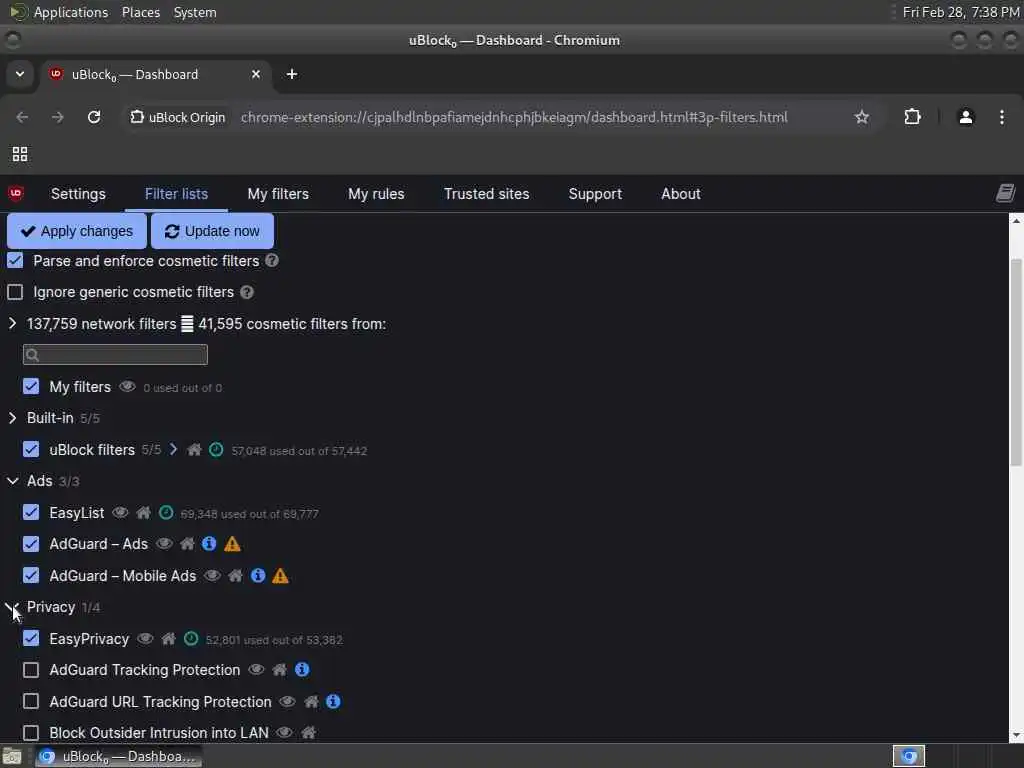Viewport: 1024px width, 768px height.
Task: Open the Applications menu
Action: pos(71,12)
